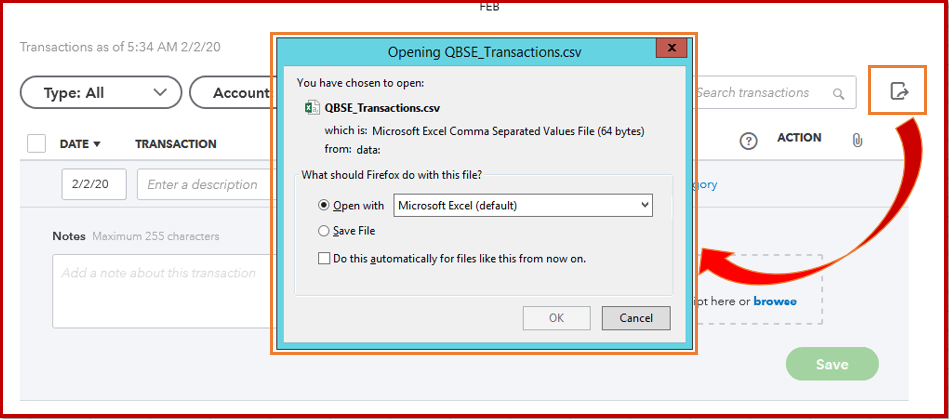The width and height of the screenshot is (949, 419).
Task: Enable Do this automatically checkbox
Action: click(323, 258)
